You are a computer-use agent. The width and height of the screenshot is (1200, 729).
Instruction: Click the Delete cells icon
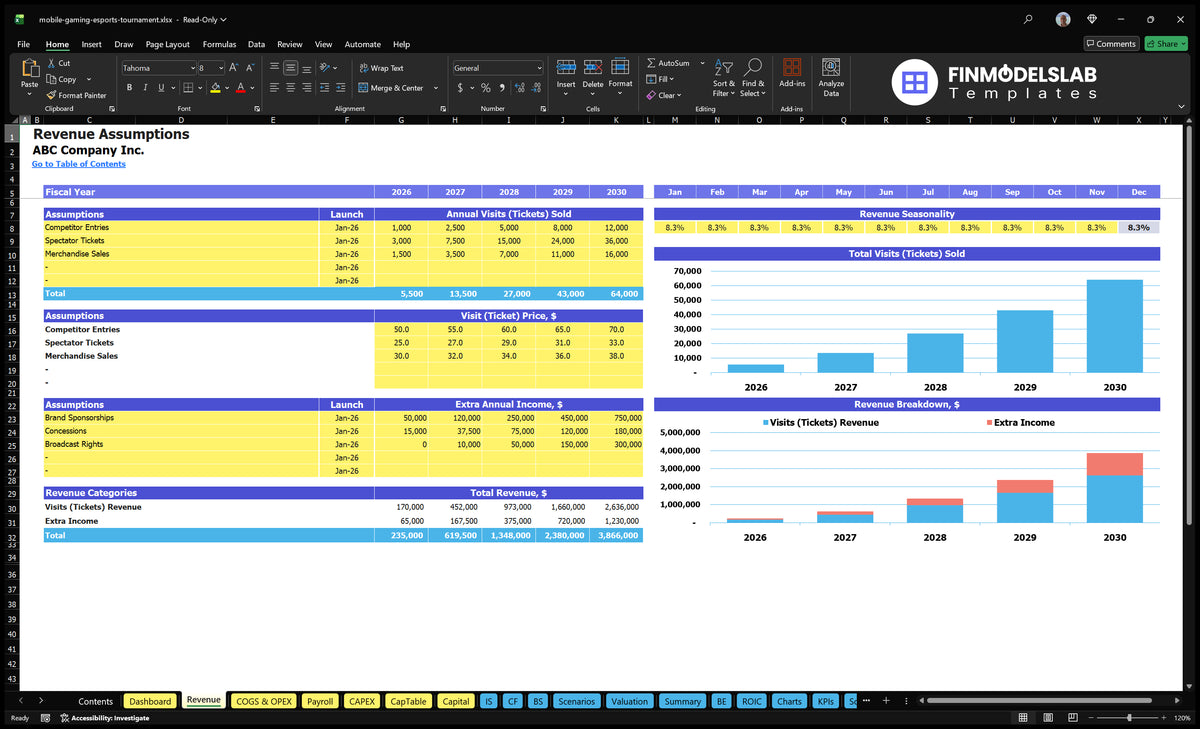[x=593, y=67]
